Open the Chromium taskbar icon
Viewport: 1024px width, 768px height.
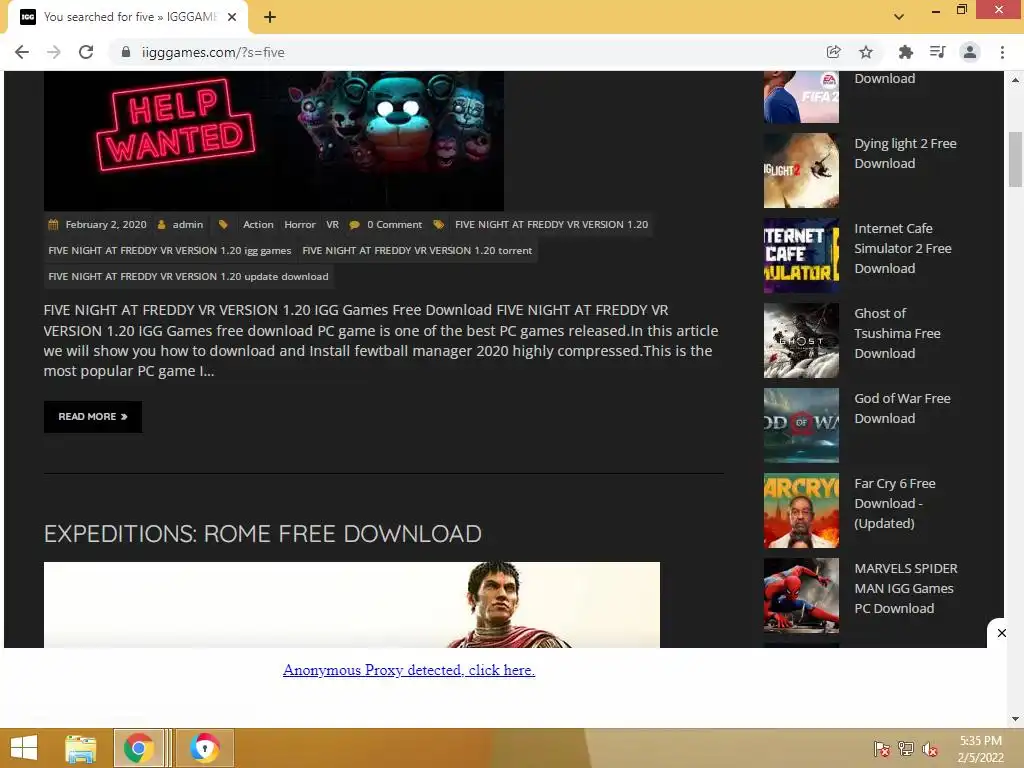[x=204, y=748]
